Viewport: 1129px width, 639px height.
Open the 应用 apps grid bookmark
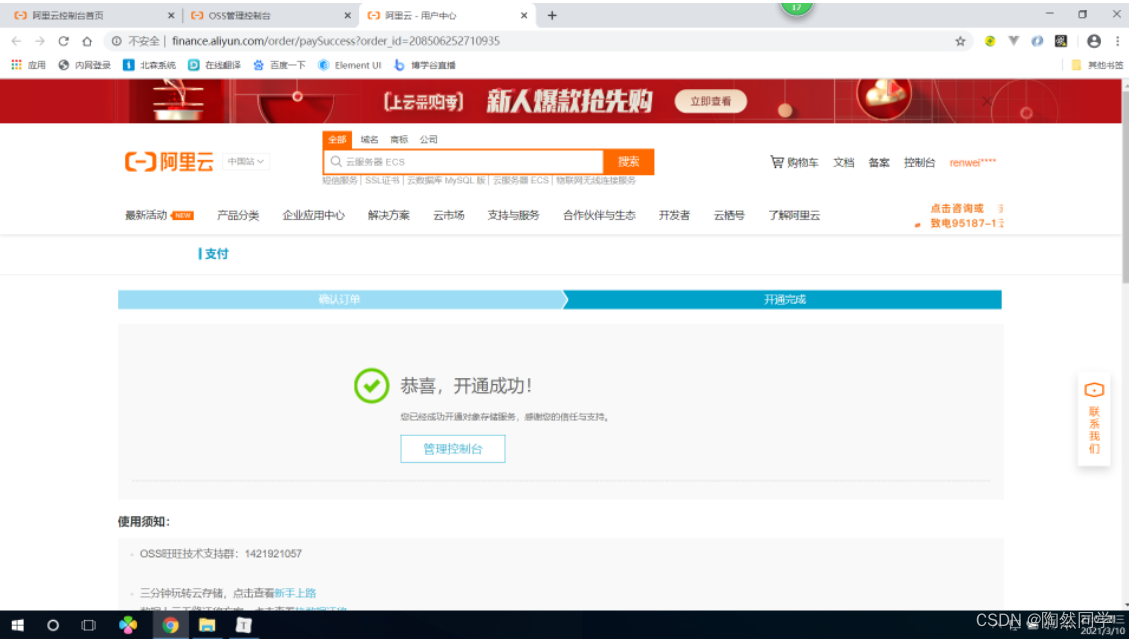click(28, 65)
